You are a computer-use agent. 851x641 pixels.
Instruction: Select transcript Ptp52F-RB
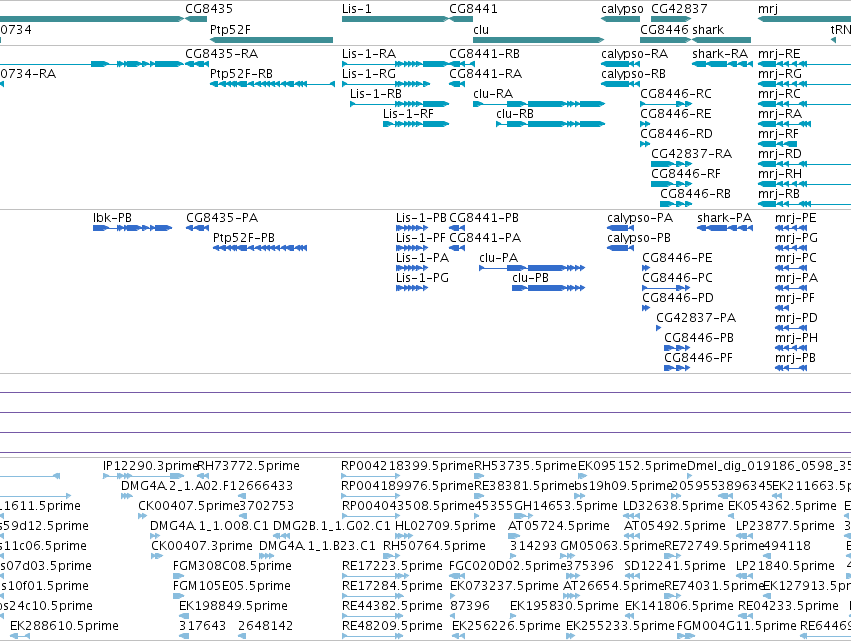[x=241, y=74]
